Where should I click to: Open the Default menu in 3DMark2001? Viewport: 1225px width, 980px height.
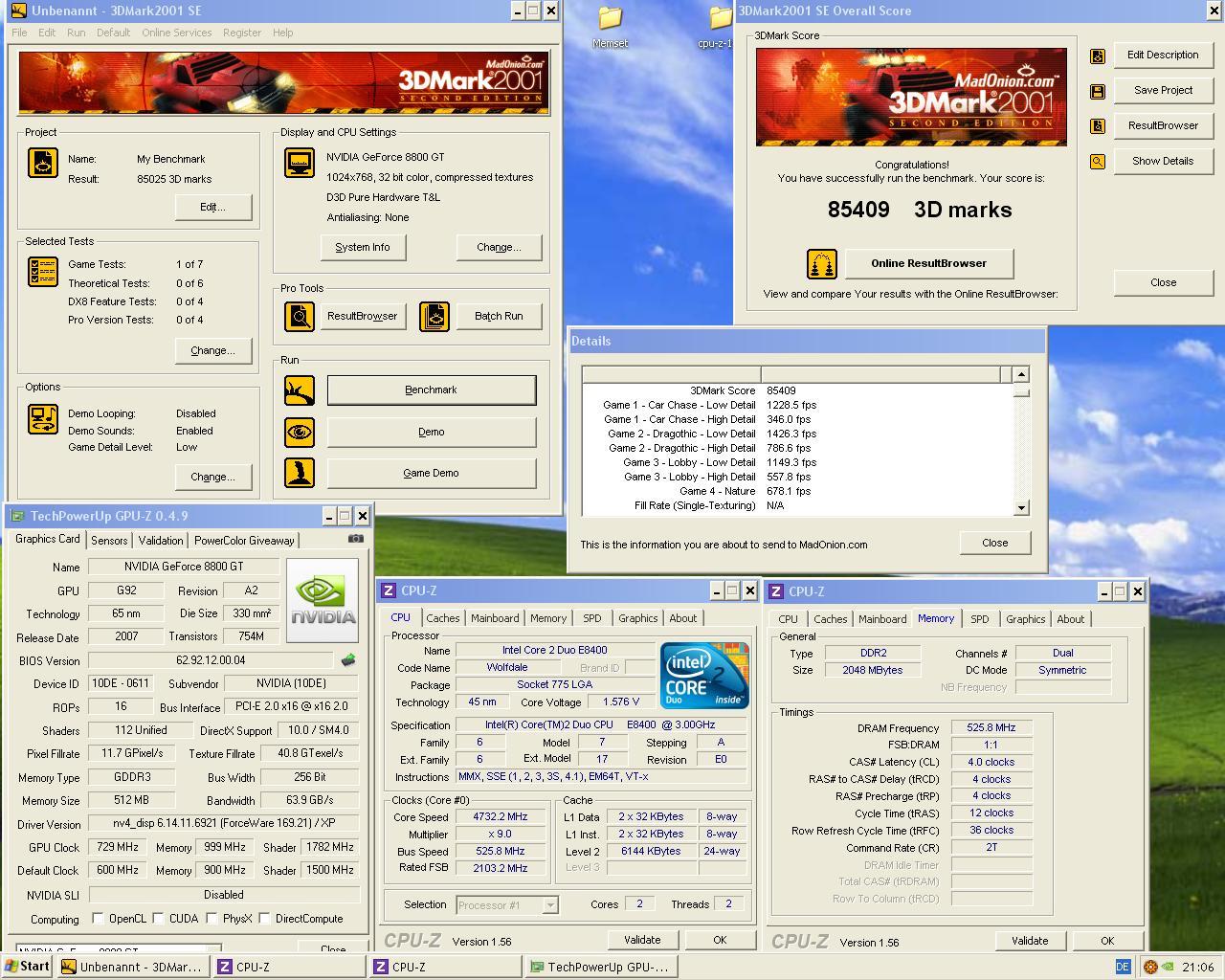point(113,33)
